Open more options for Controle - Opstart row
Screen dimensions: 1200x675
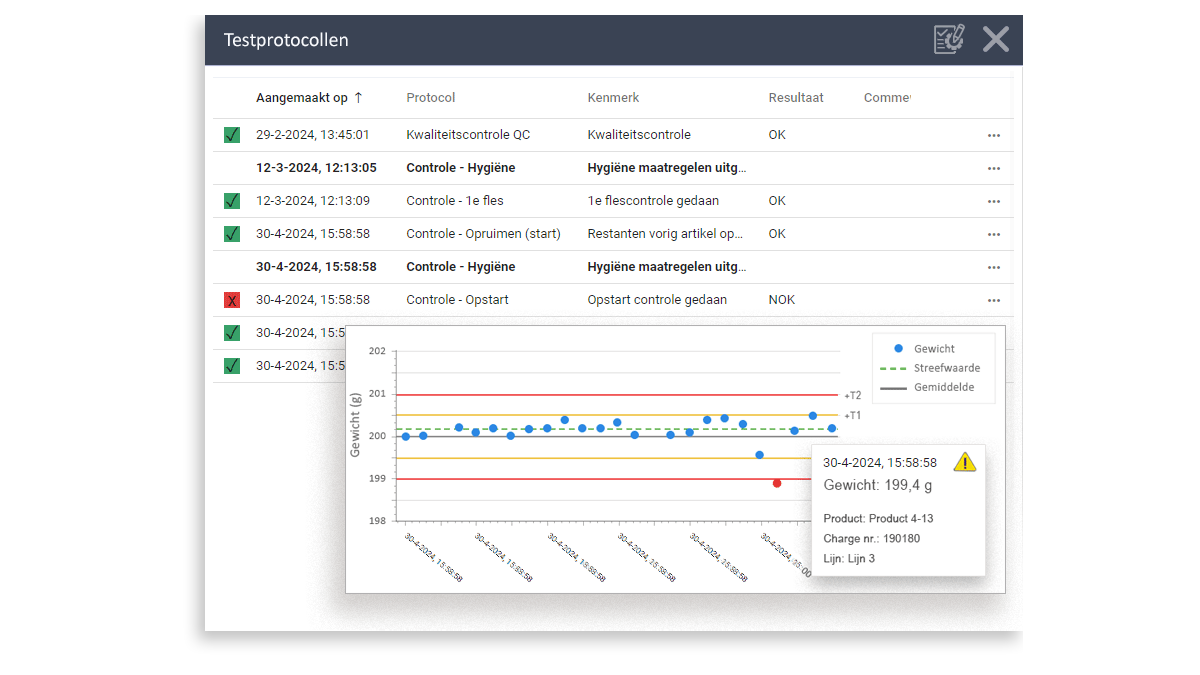(993, 300)
